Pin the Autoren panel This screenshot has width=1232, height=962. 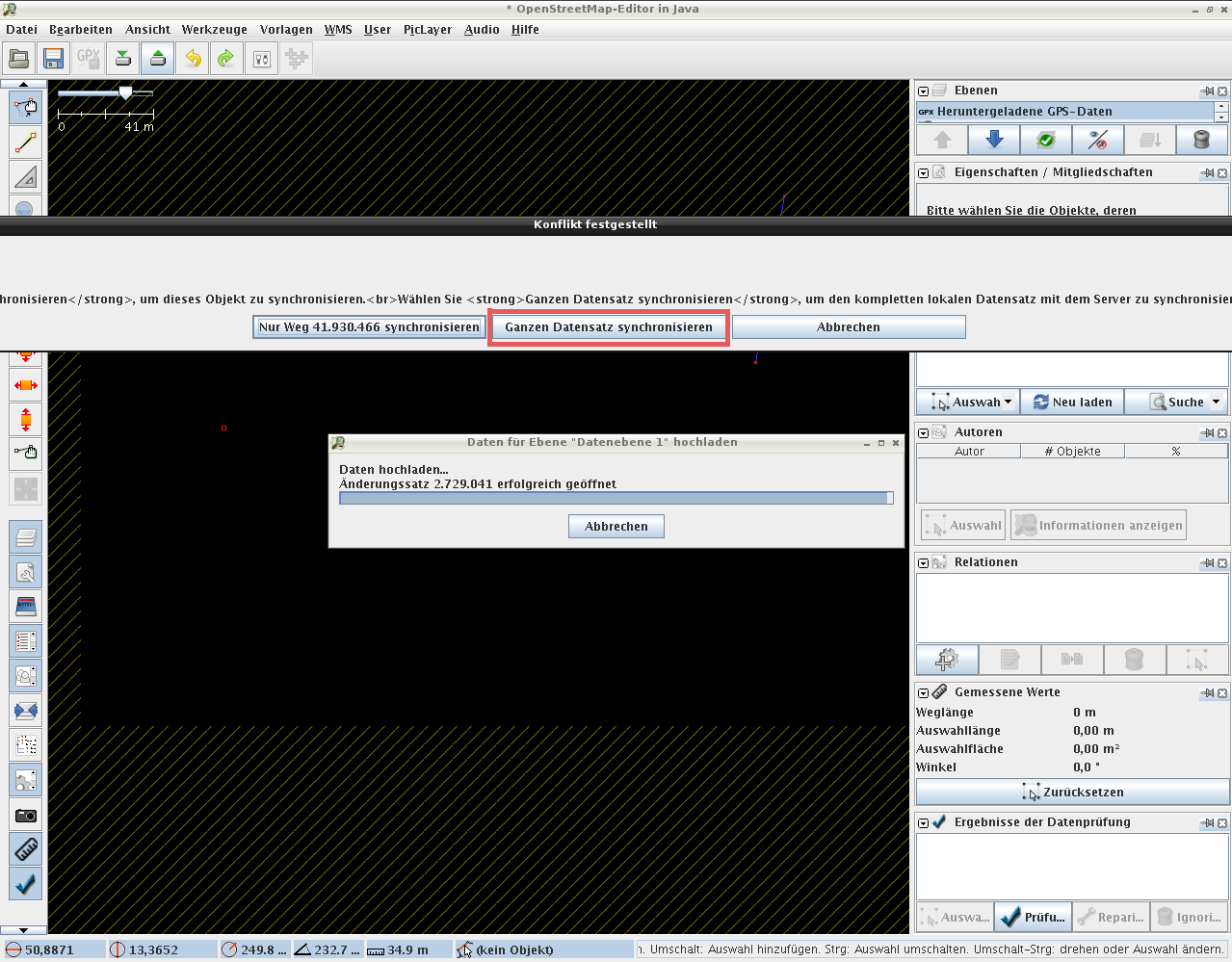tap(1207, 433)
